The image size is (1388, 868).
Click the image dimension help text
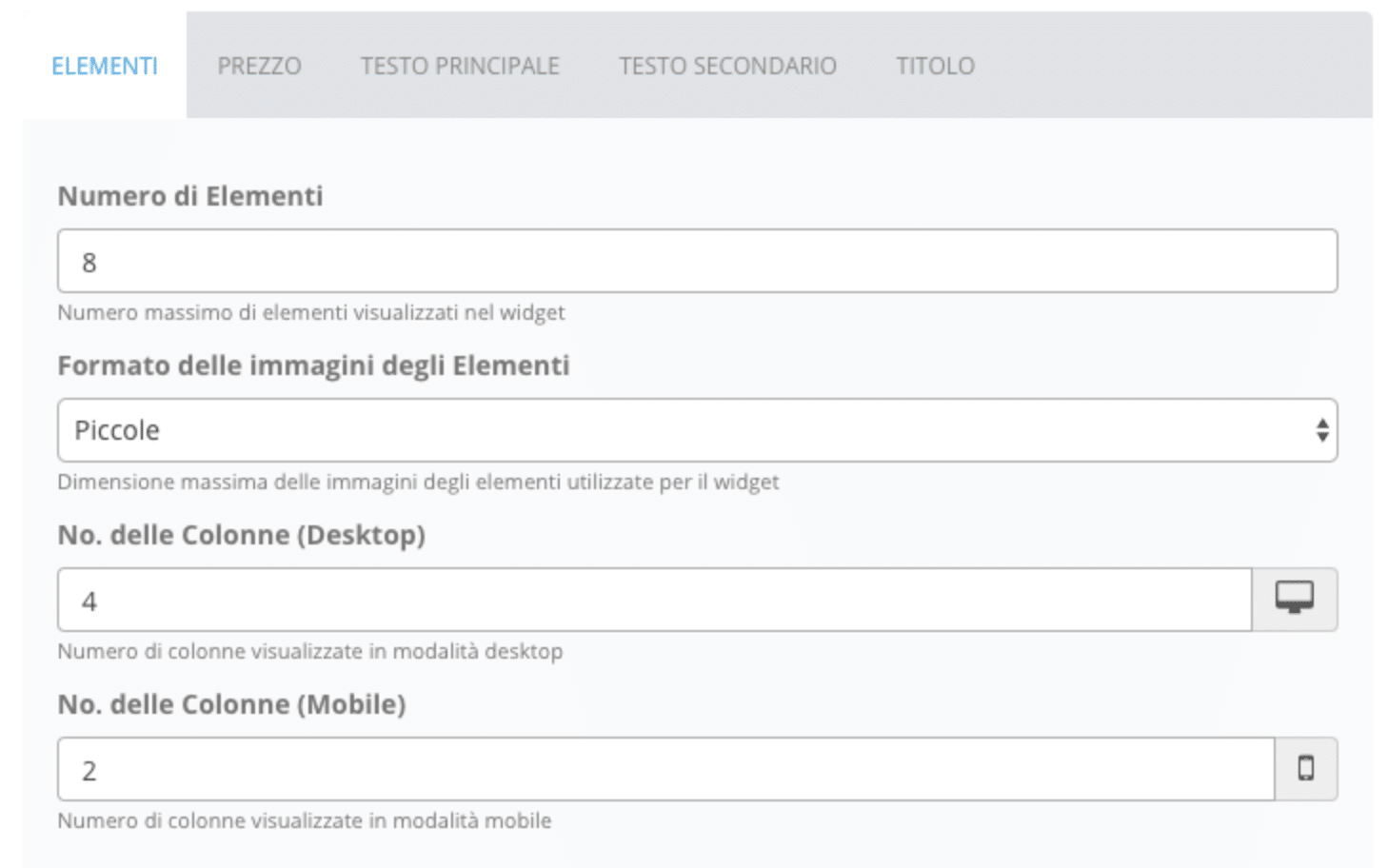coord(418,482)
